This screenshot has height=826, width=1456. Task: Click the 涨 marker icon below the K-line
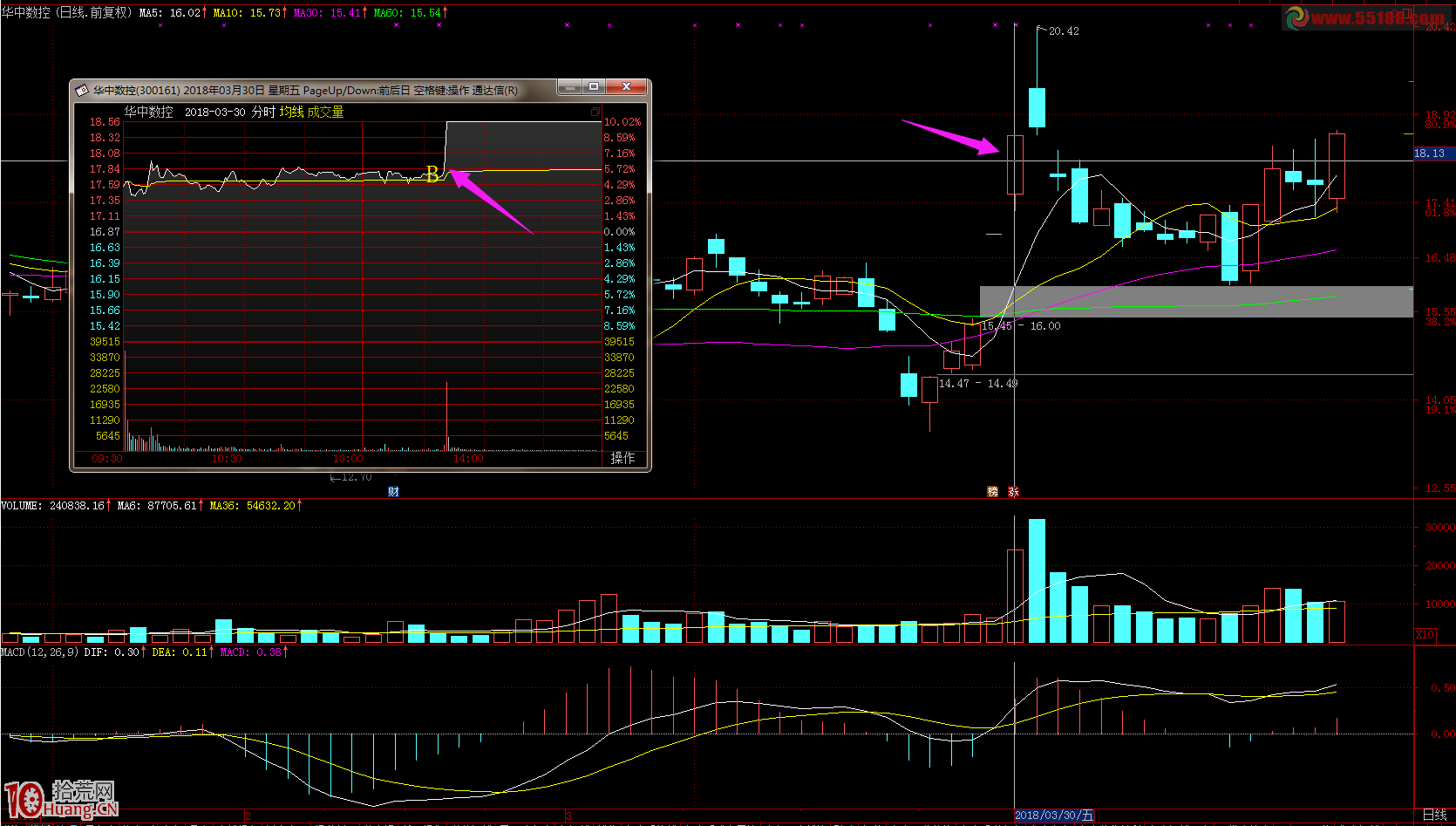point(1013,492)
